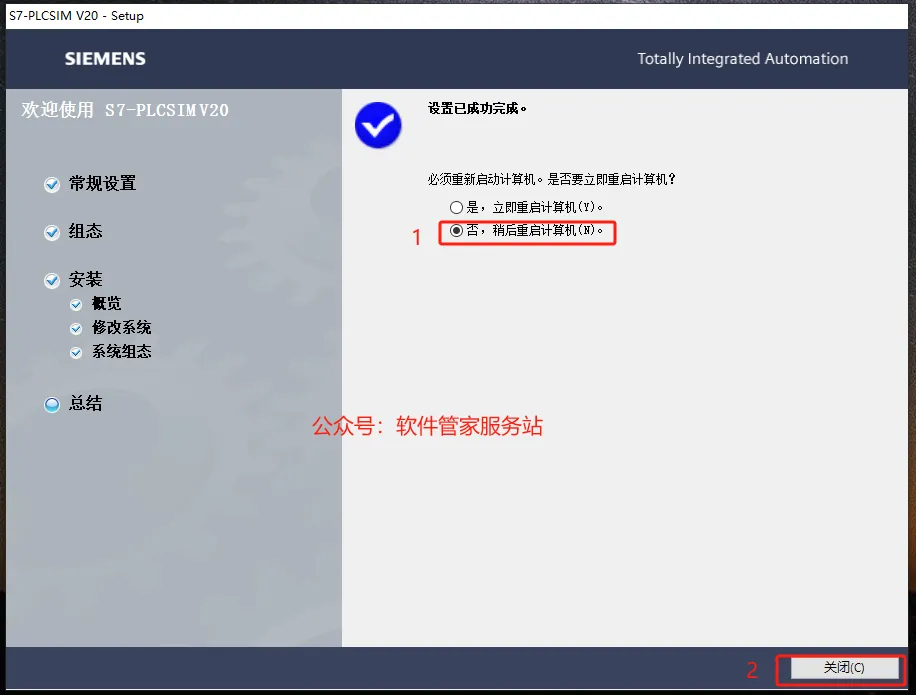Click the blue checkmark success icon

(x=378, y=125)
